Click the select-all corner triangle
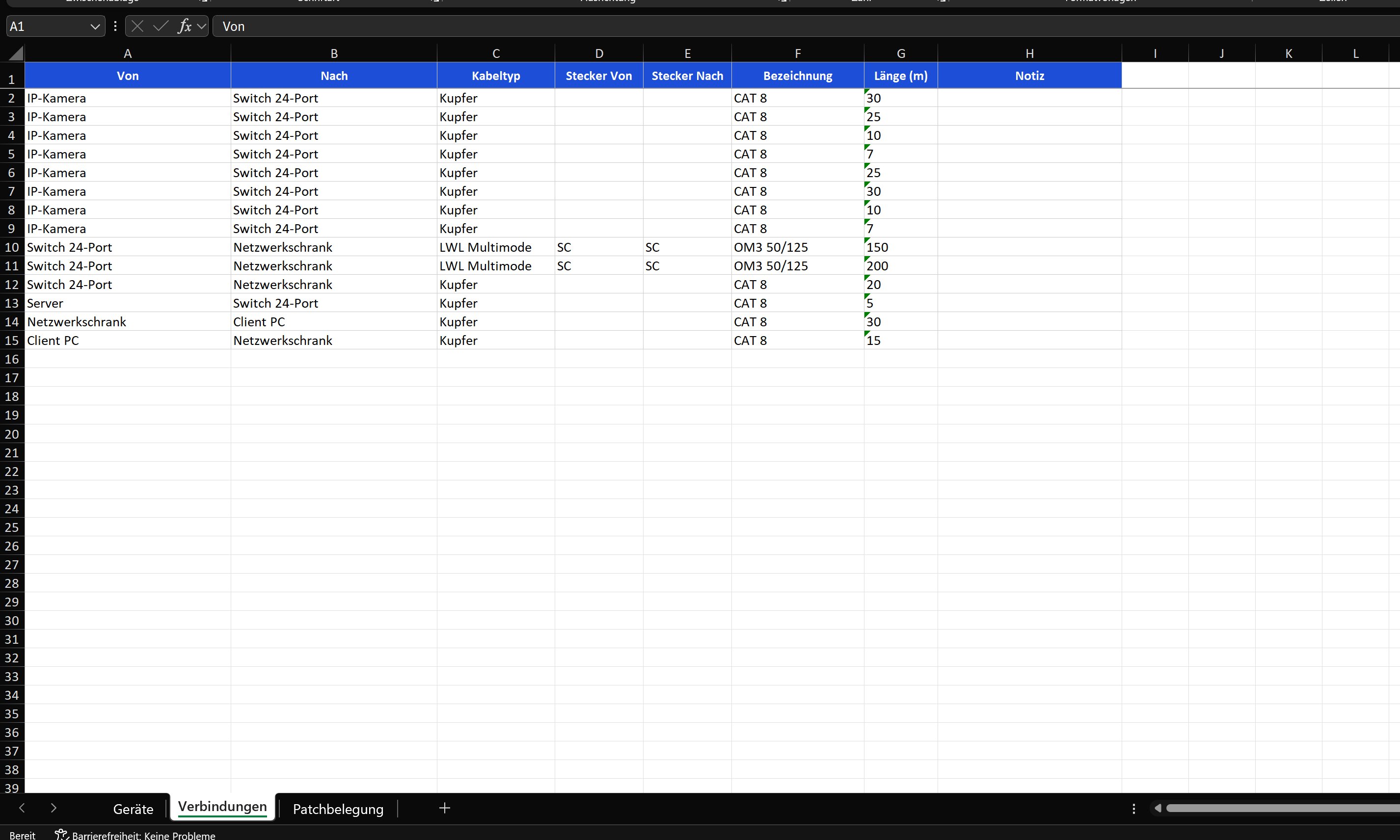The width and height of the screenshot is (1400, 840). tap(16, 53)
